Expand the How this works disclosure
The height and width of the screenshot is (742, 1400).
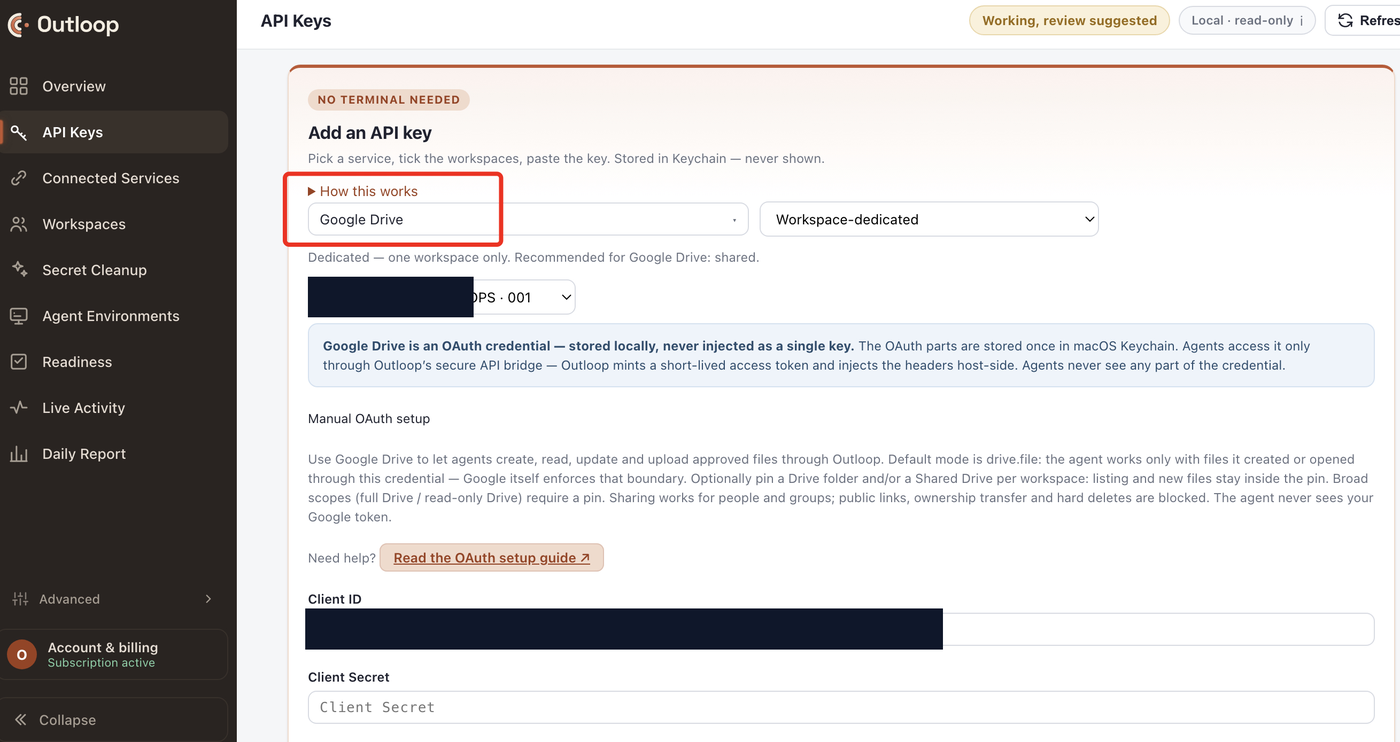363,191
